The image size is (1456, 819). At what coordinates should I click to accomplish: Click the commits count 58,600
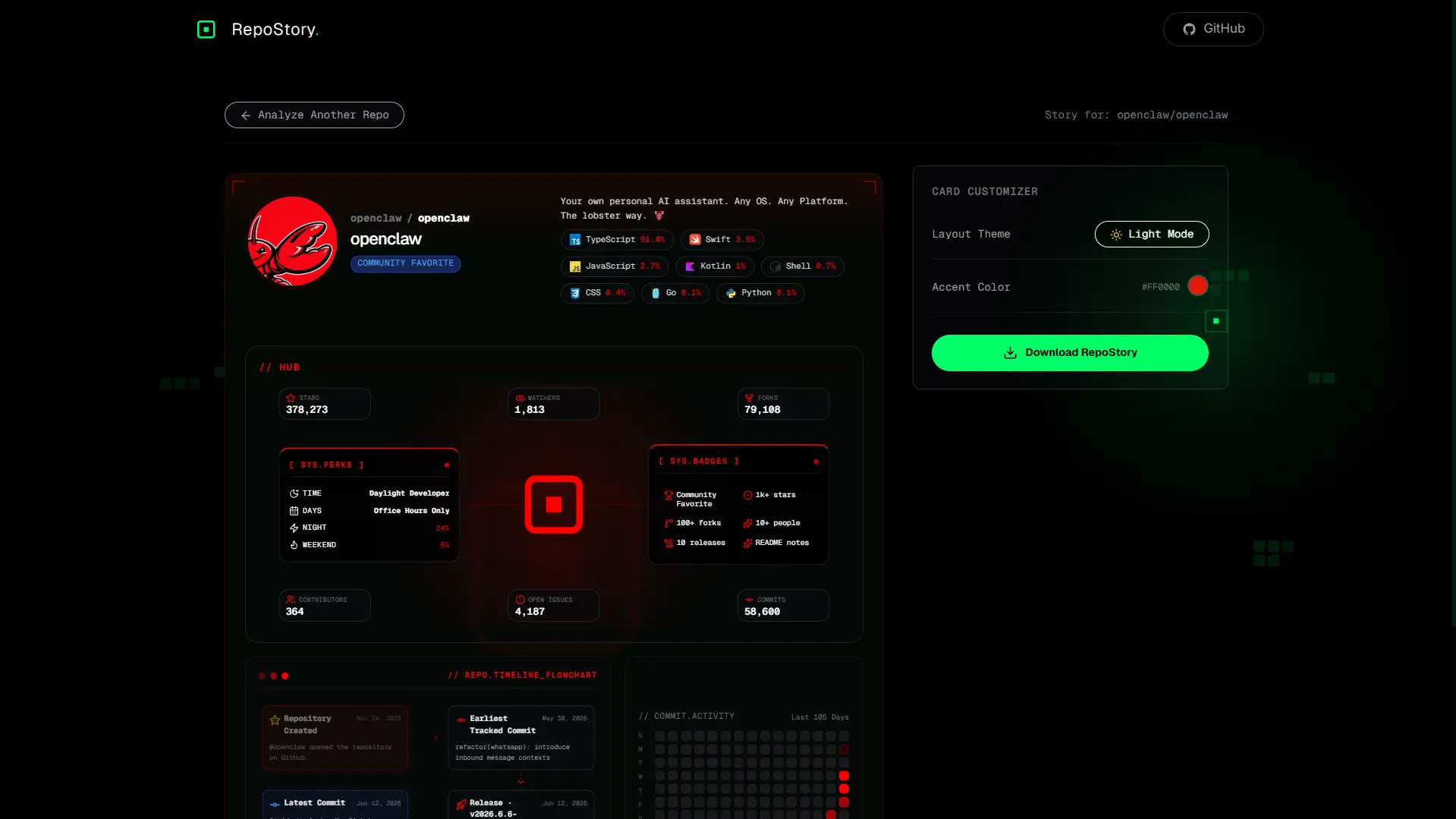coord(762,612)
